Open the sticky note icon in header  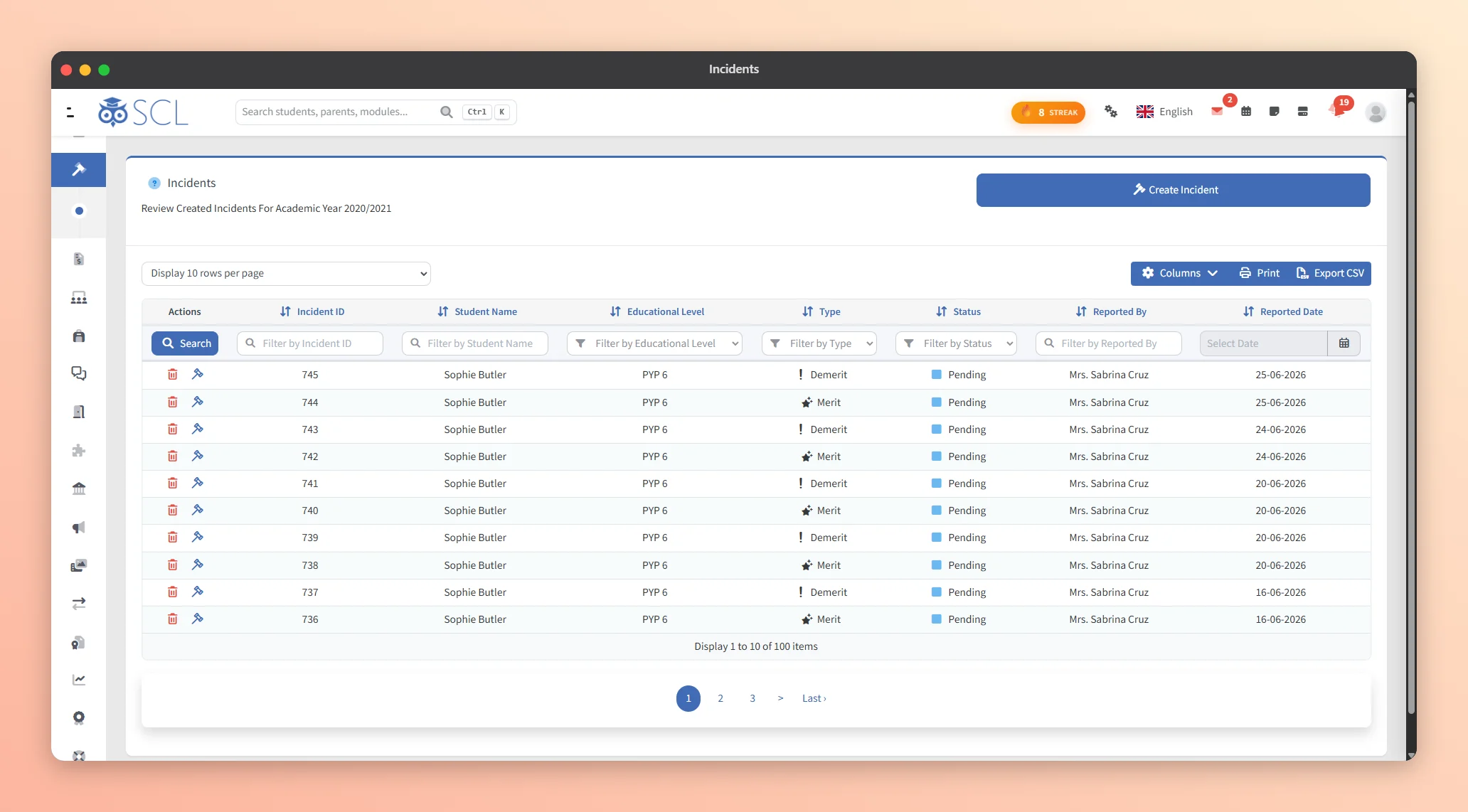1275,112
